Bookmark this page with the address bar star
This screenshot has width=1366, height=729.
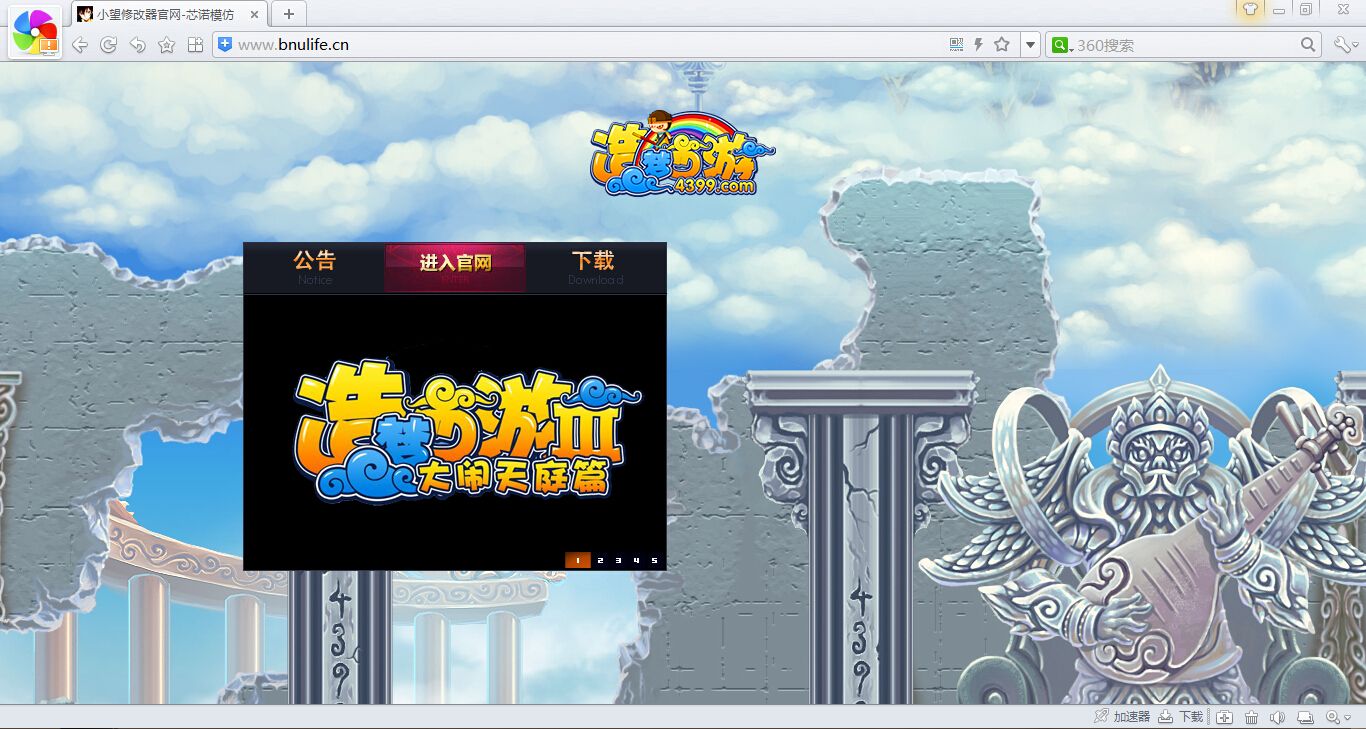1002,44
